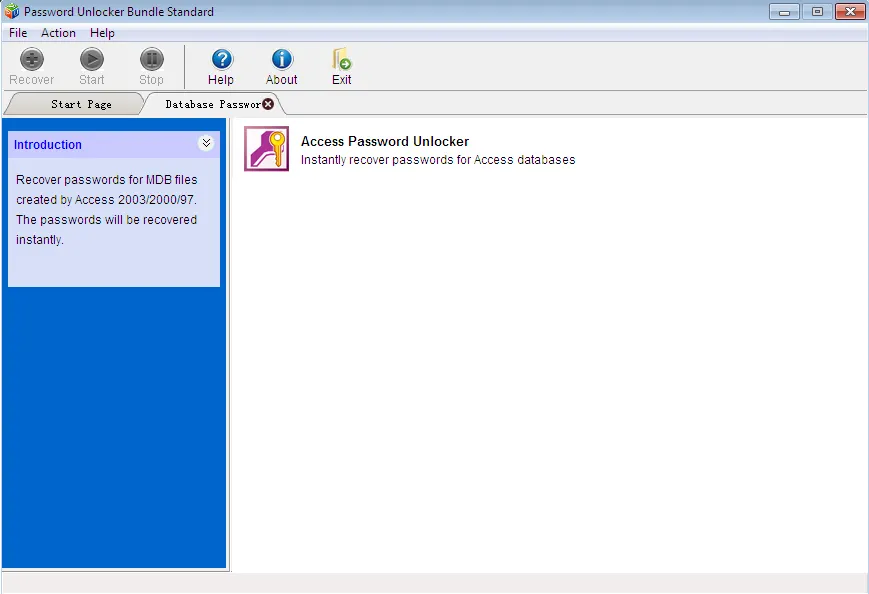The height and width of the screenshot is (594, 869).
Task: Open the Action menu
Action: [x=58, y=32]
